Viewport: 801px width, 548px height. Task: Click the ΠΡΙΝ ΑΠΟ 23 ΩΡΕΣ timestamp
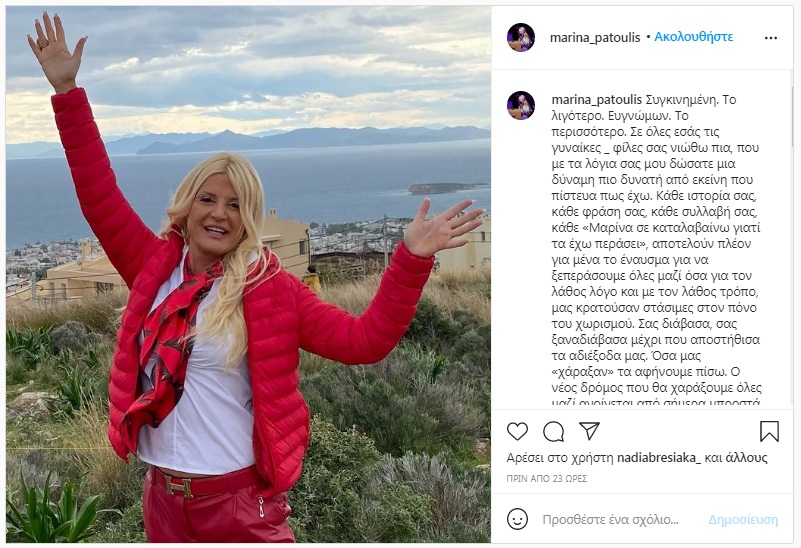pyautogui.click(x=547, y=479)
